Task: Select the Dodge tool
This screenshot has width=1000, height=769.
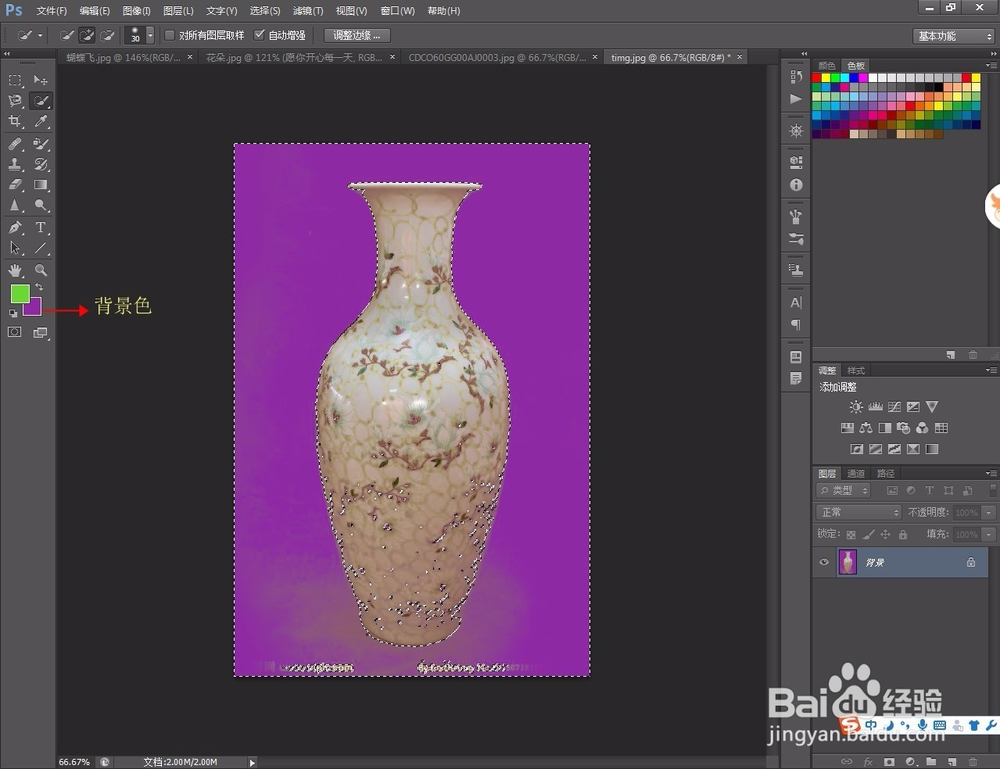Action: click(x=41, y=205)
